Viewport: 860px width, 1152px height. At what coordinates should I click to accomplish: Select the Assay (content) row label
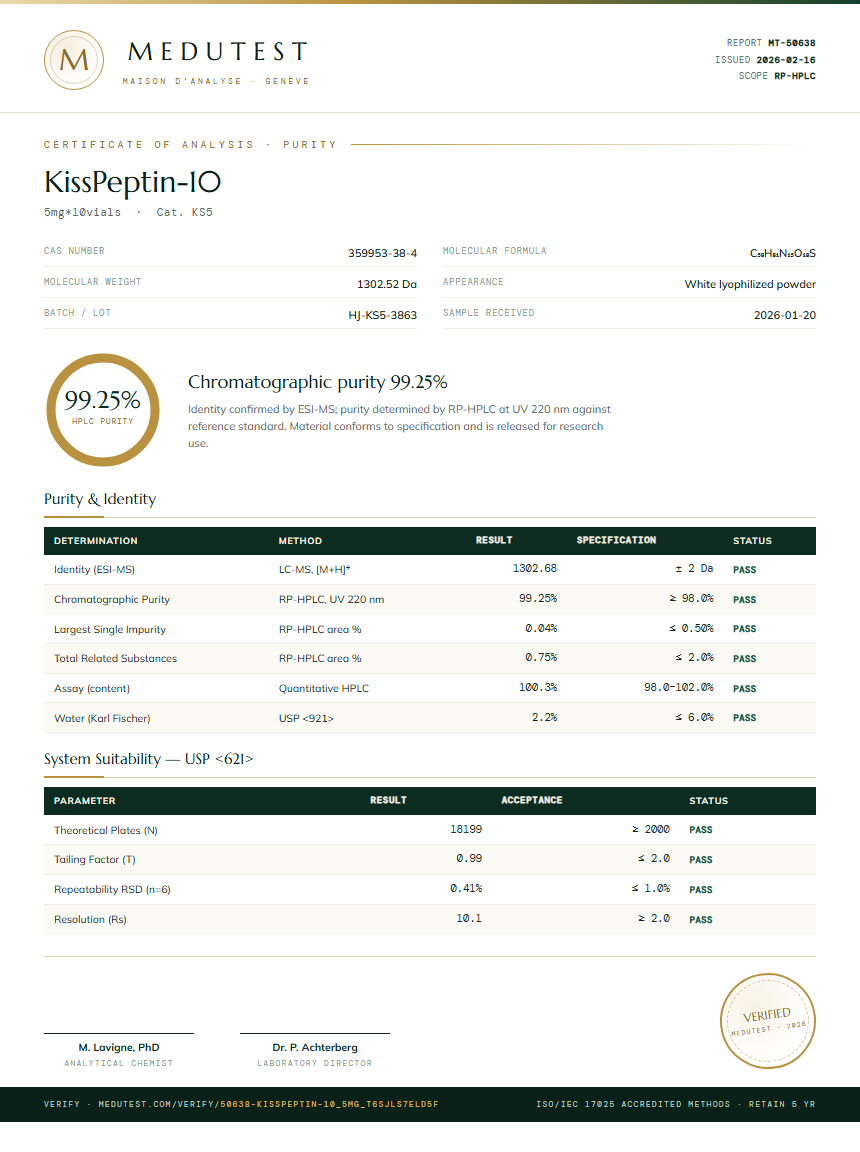pos(92,688)
